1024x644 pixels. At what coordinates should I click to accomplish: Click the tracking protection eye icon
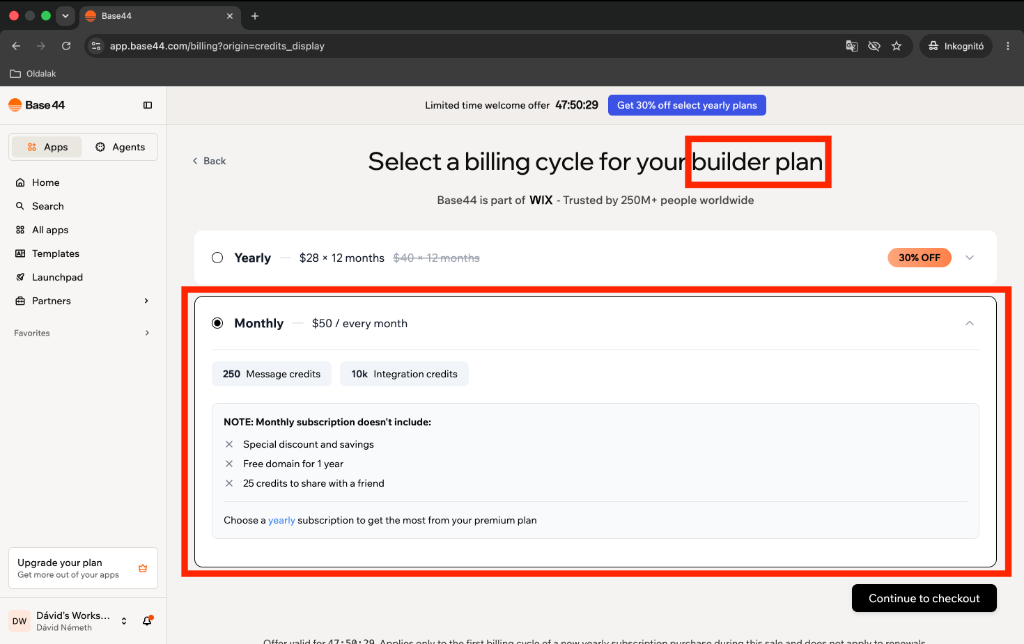pos(874,46)
